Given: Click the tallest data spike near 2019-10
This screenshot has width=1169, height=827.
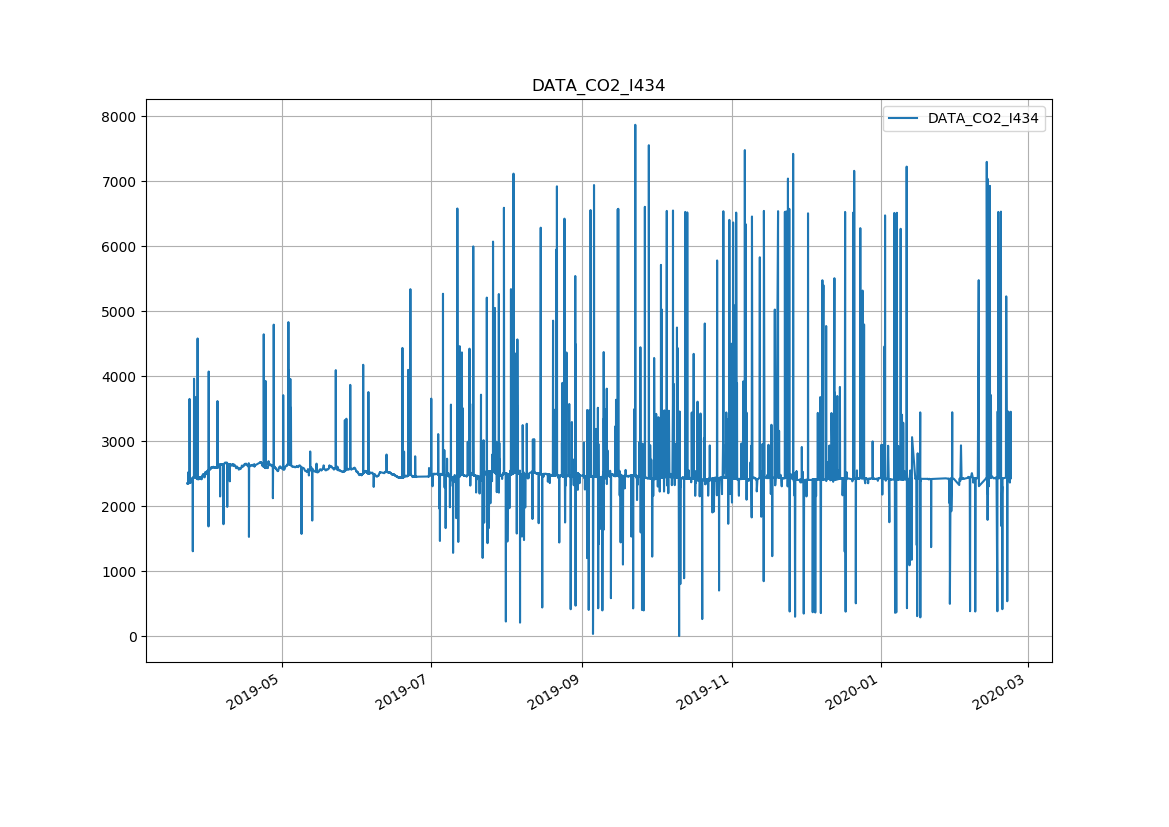Looking at the screenshot, I should click(x=635, y=127).
